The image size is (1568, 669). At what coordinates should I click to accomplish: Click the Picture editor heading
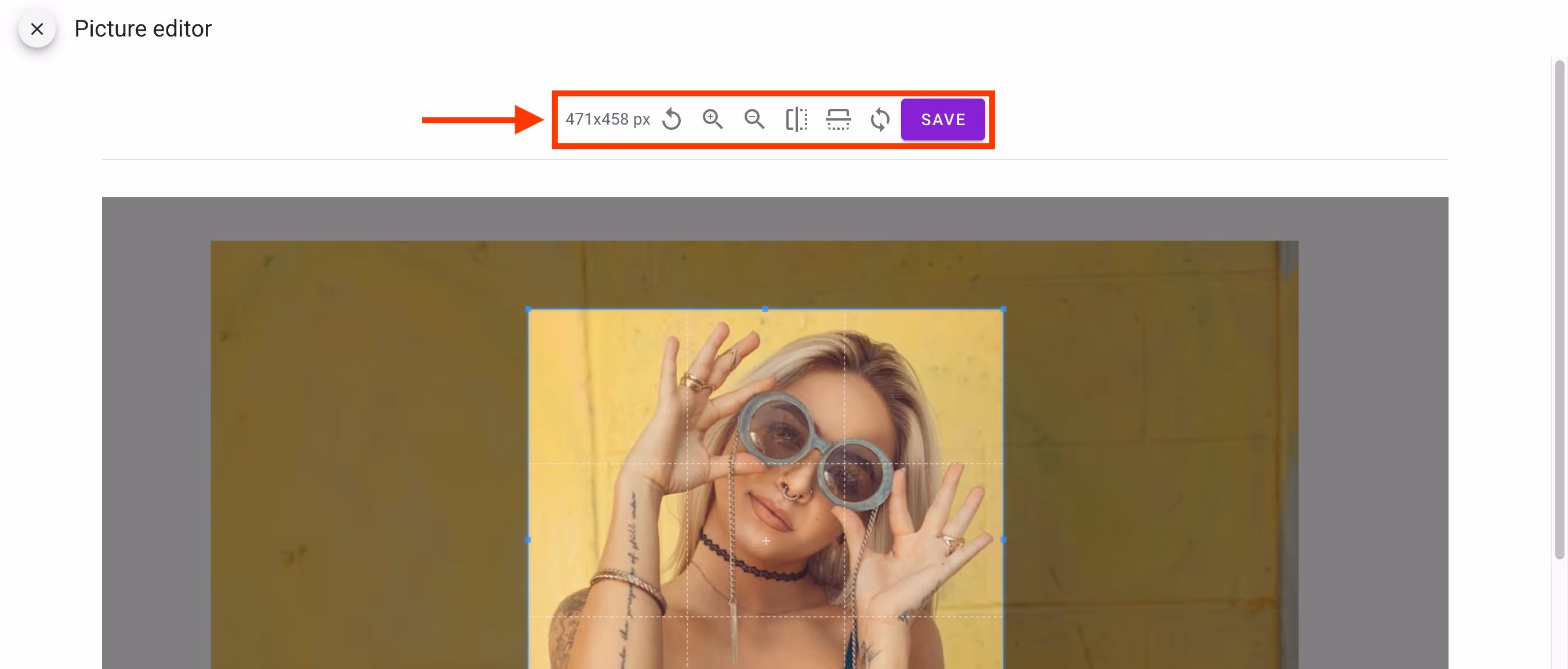tap(143, 28)
